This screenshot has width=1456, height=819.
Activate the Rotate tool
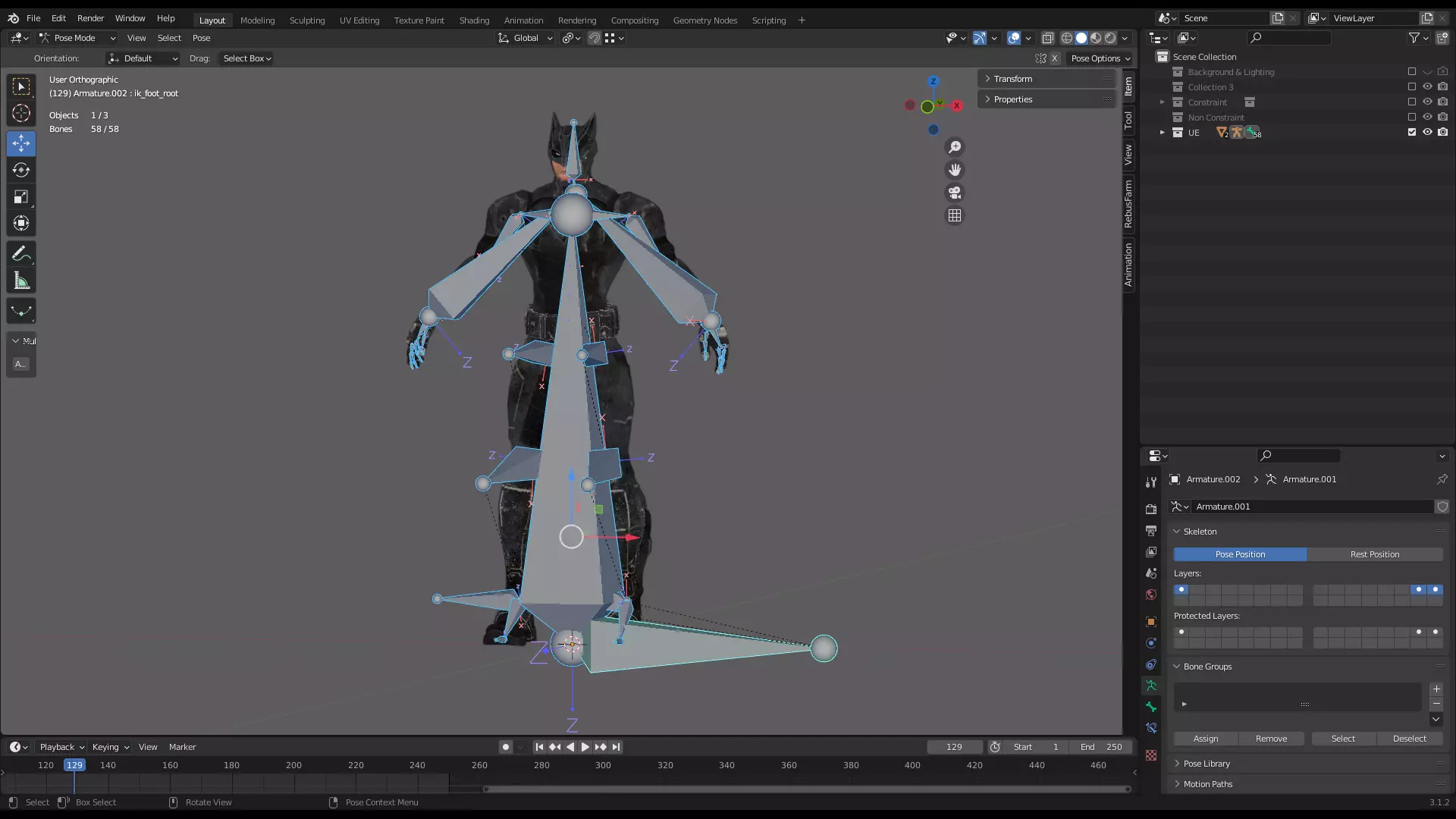click(21, 170)
